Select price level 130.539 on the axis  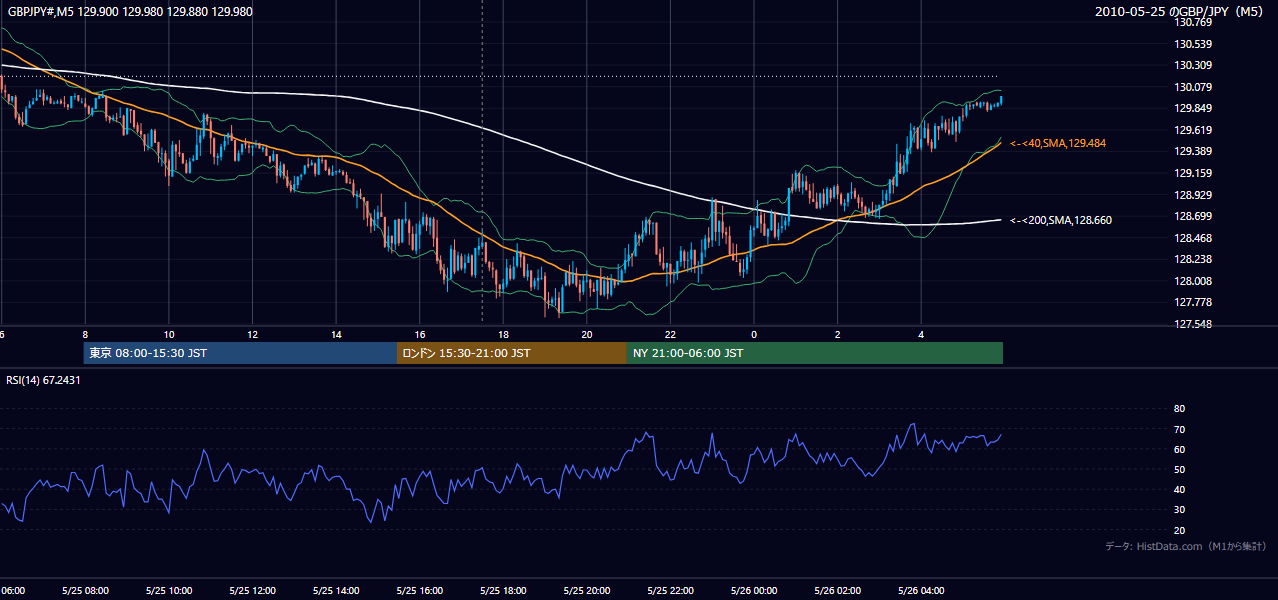pyautogui.click(x=1192, y=44)
